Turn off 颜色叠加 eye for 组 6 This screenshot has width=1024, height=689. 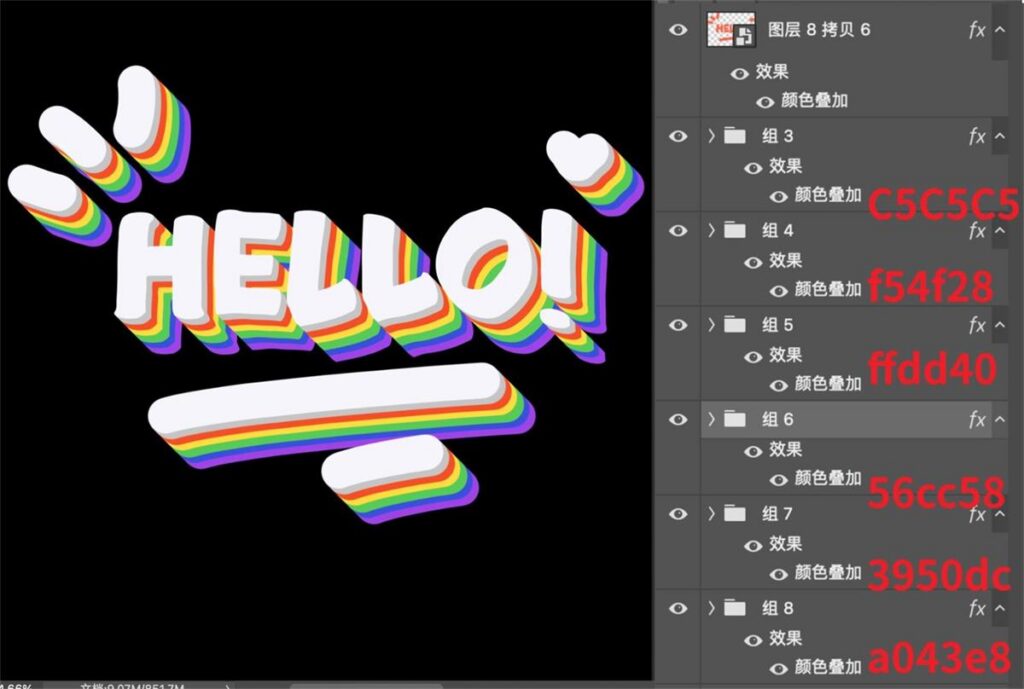point(778,480)
